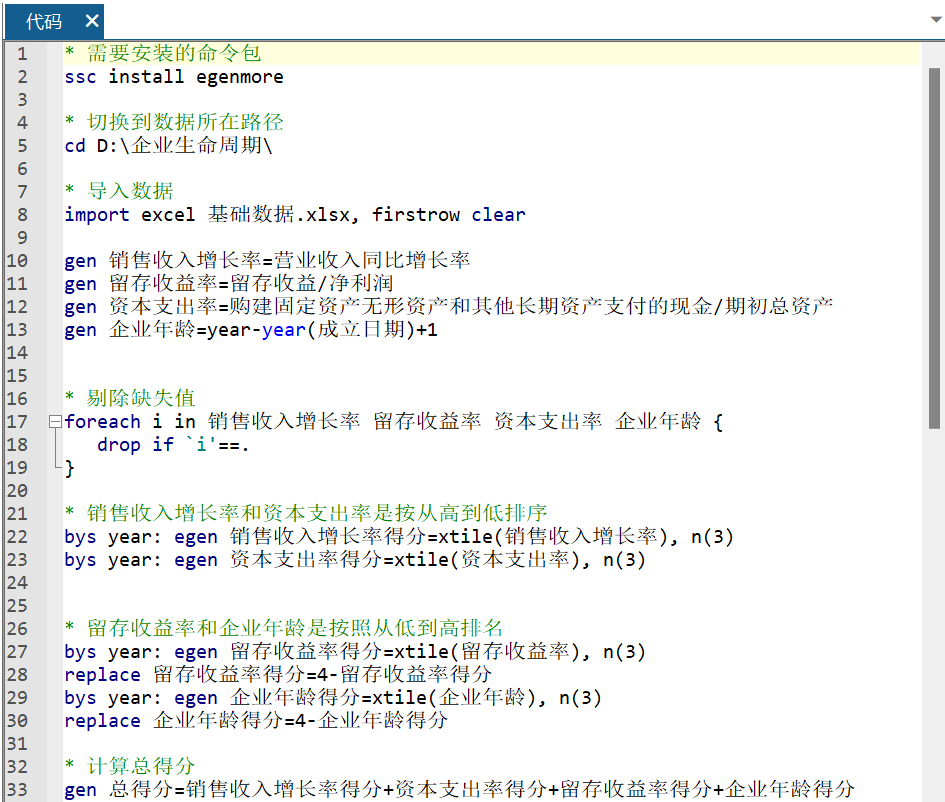Open the tab list dropdown arrow
This screenshot has width=945, height=802.
937,20
